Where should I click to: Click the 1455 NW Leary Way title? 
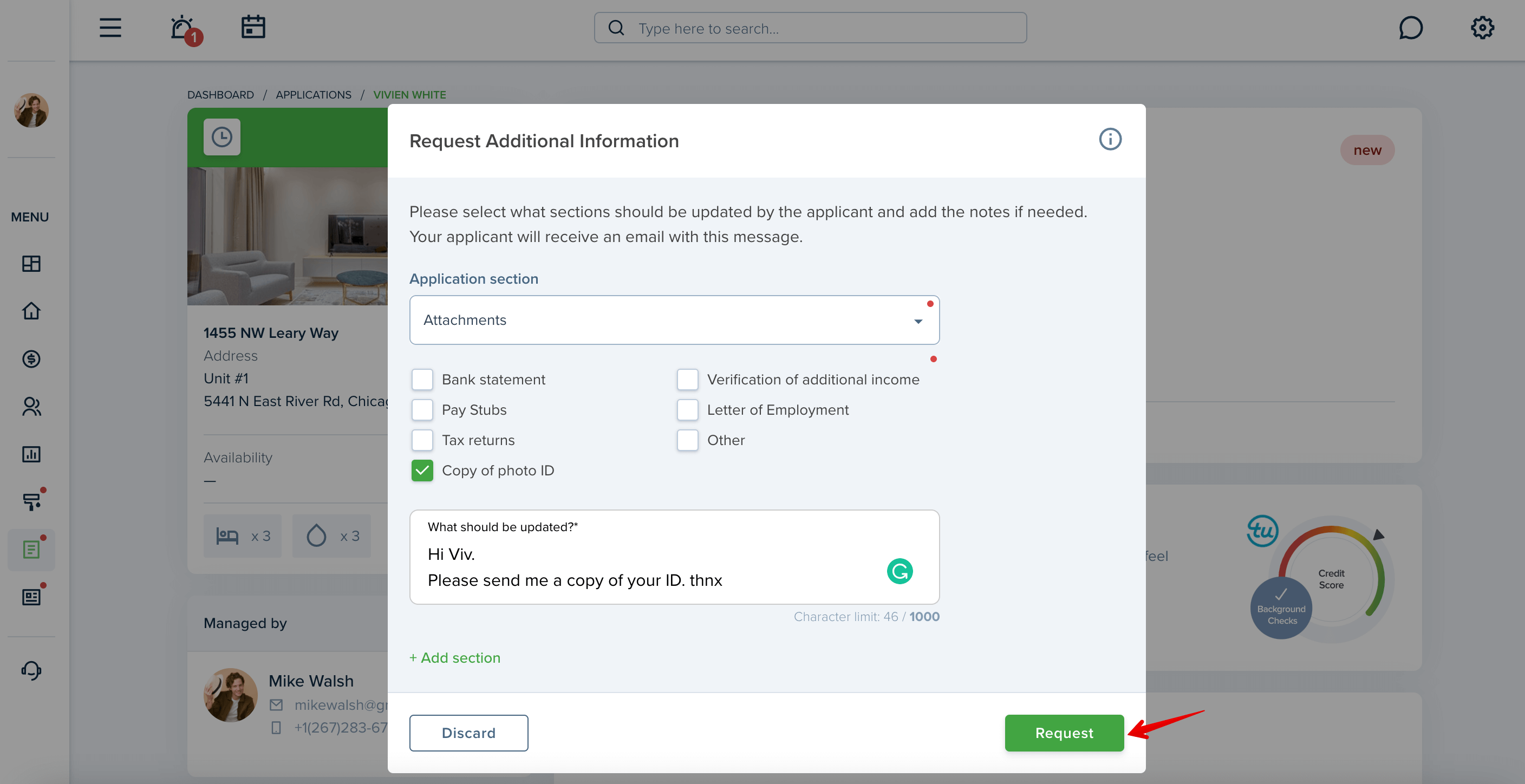click(271, 333)
